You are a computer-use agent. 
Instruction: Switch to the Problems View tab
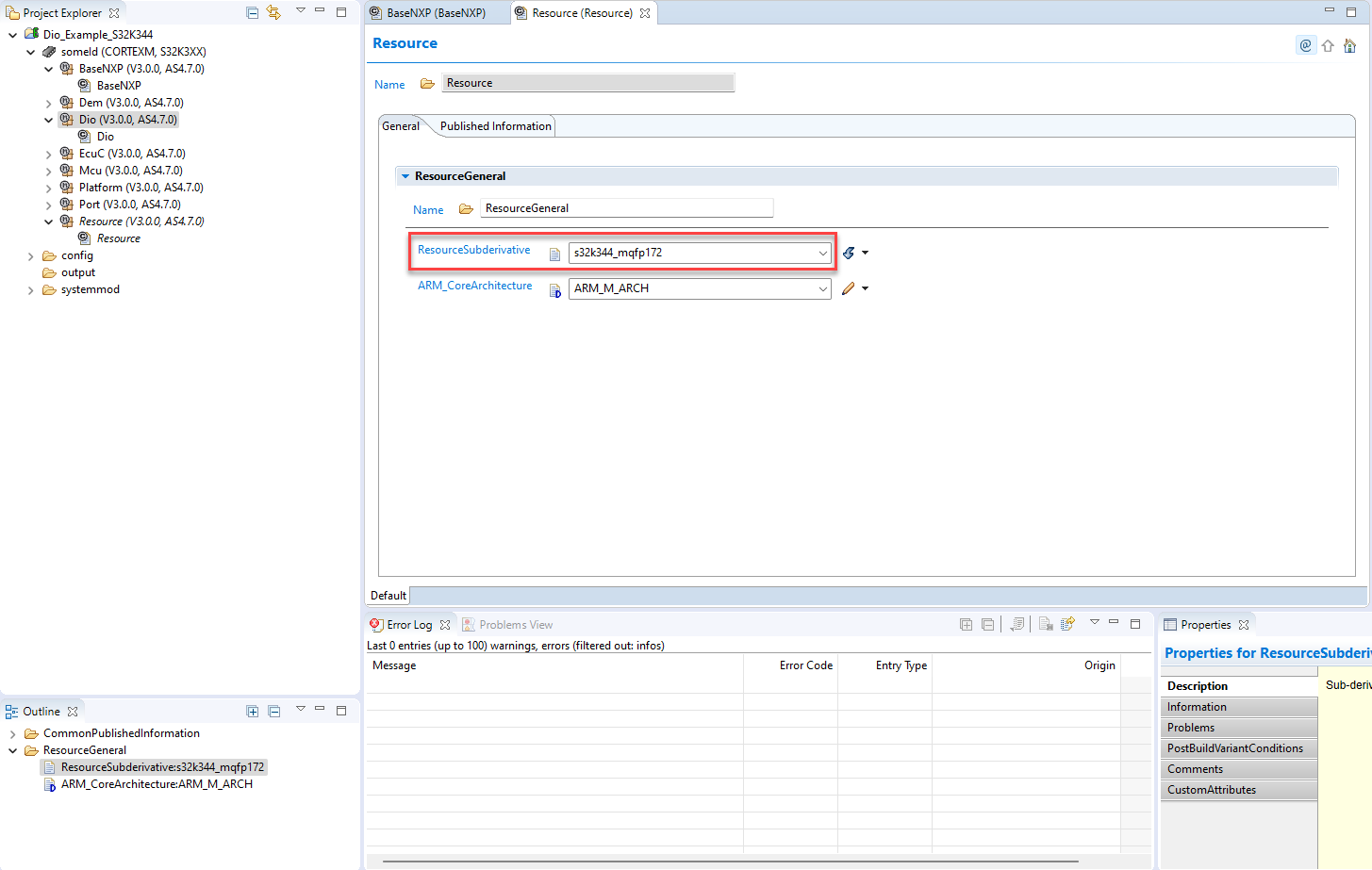click(x=506, y=625)
